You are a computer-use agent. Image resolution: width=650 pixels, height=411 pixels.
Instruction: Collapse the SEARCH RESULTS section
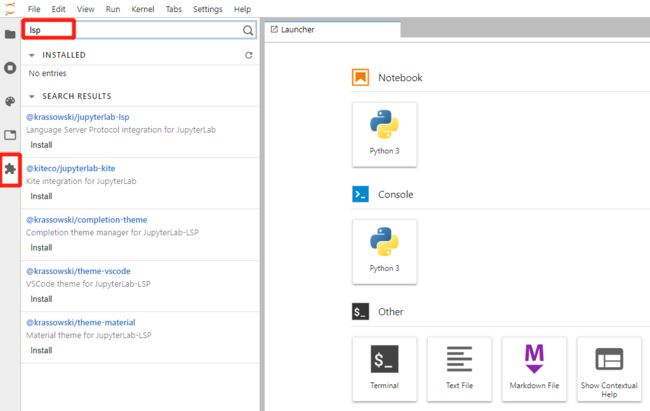coord(32,96)
